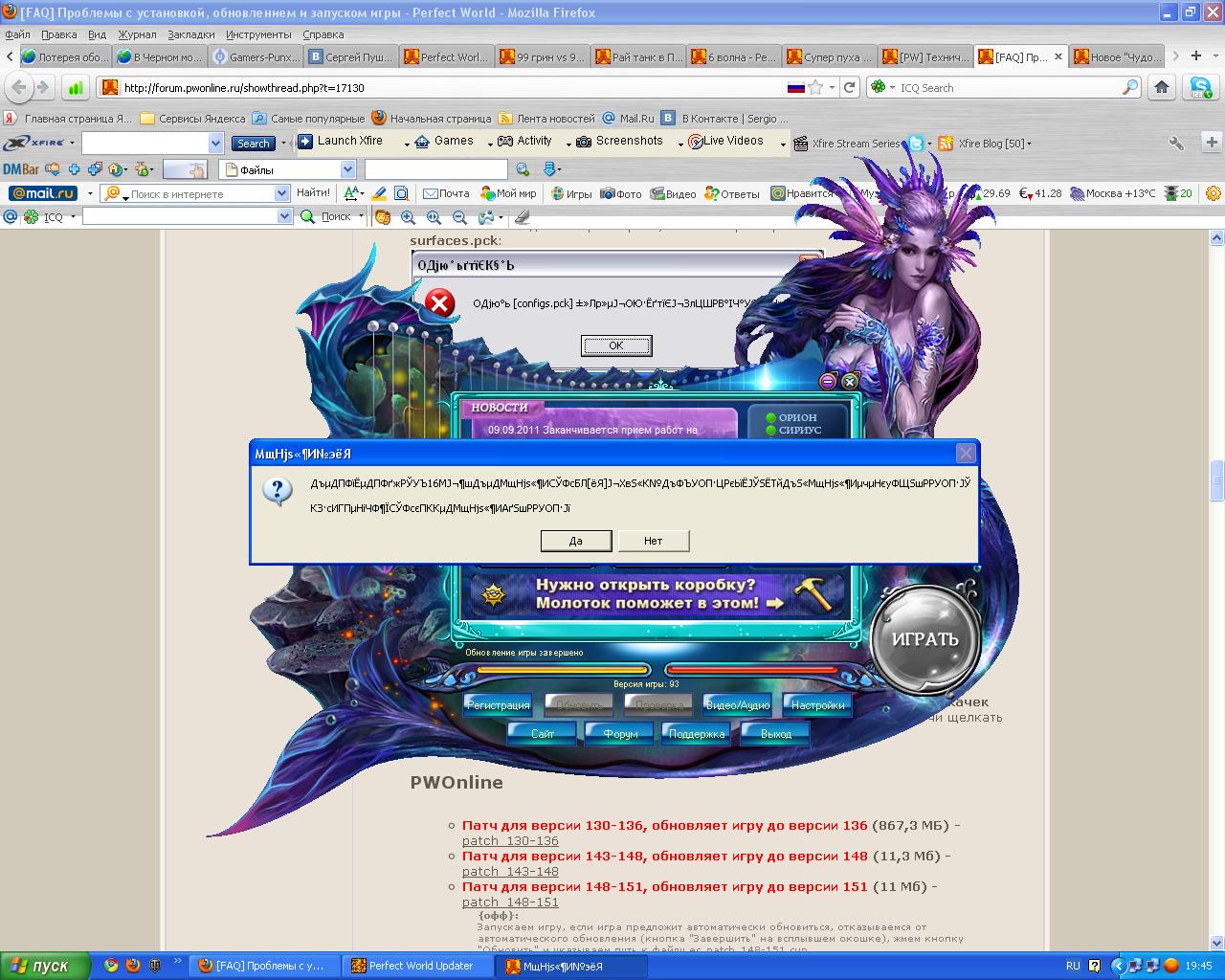Switch to the Сергей Пуш... tab
This screenshot has height=980, width=1225.
point(350,56)
